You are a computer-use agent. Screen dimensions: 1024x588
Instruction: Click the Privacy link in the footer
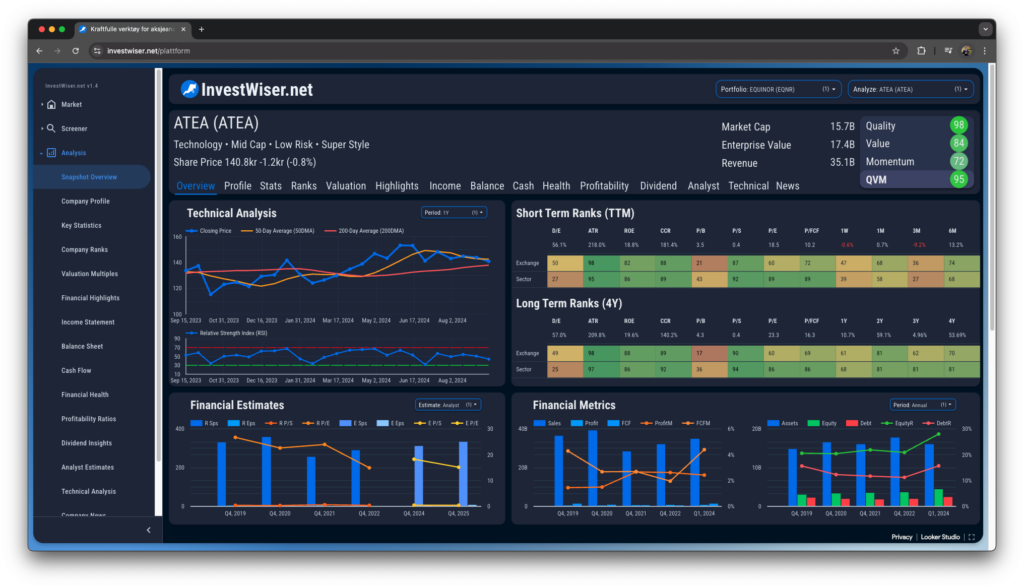(901, 537)
